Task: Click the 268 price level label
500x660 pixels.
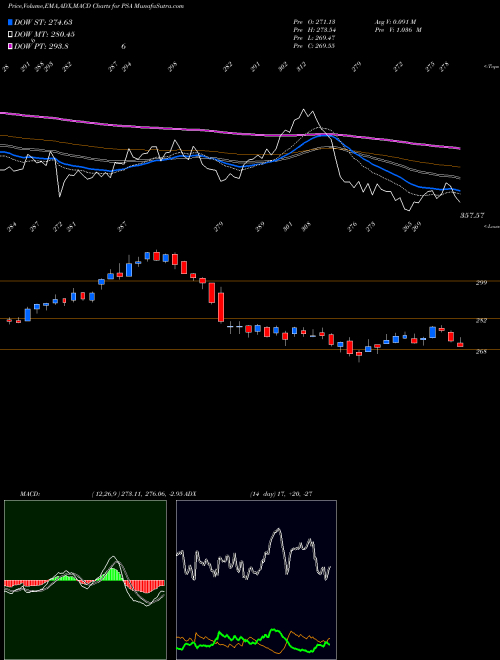Action: pos(481,351)
